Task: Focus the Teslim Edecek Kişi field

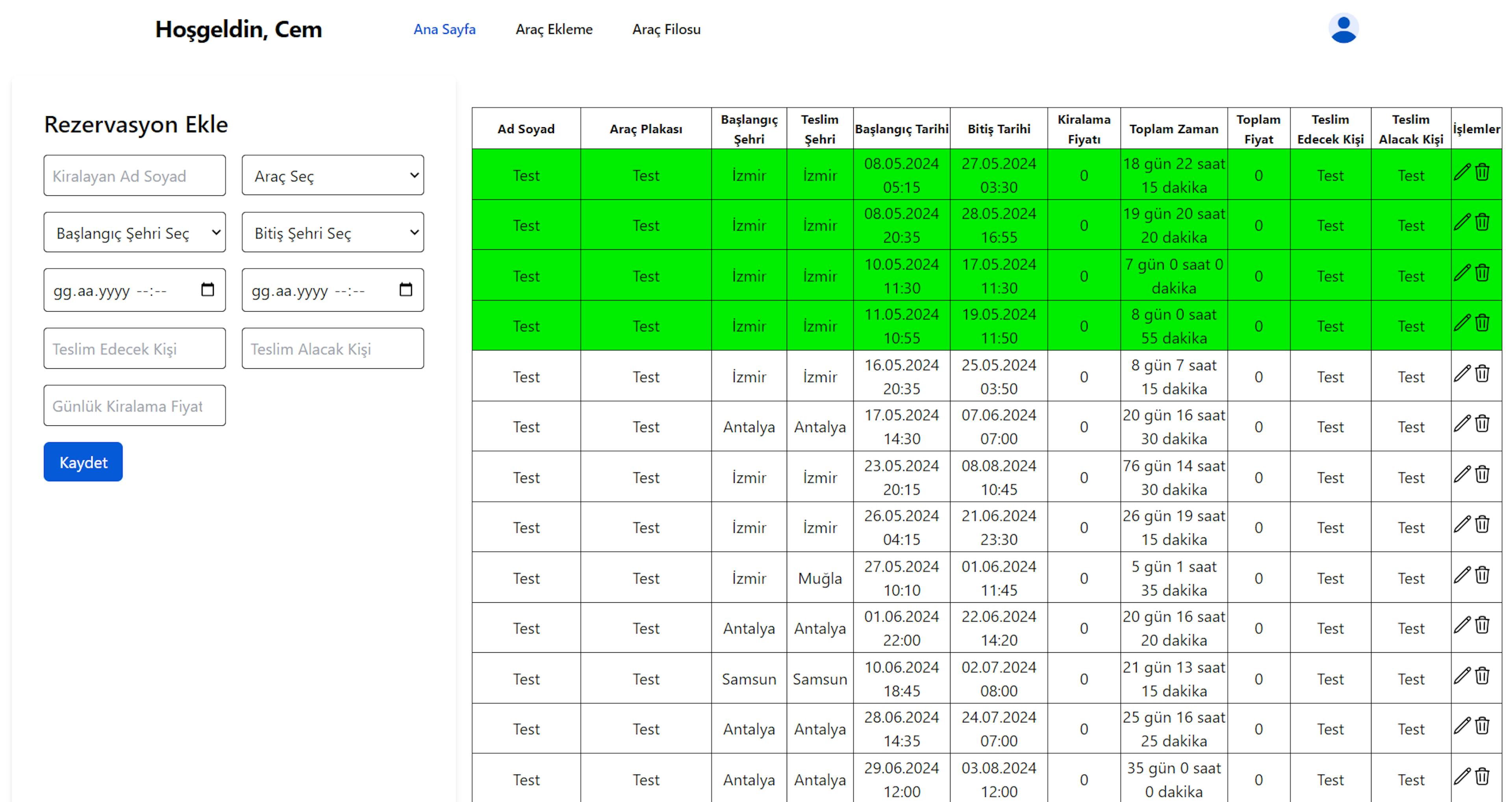Action: pos(134,348)
